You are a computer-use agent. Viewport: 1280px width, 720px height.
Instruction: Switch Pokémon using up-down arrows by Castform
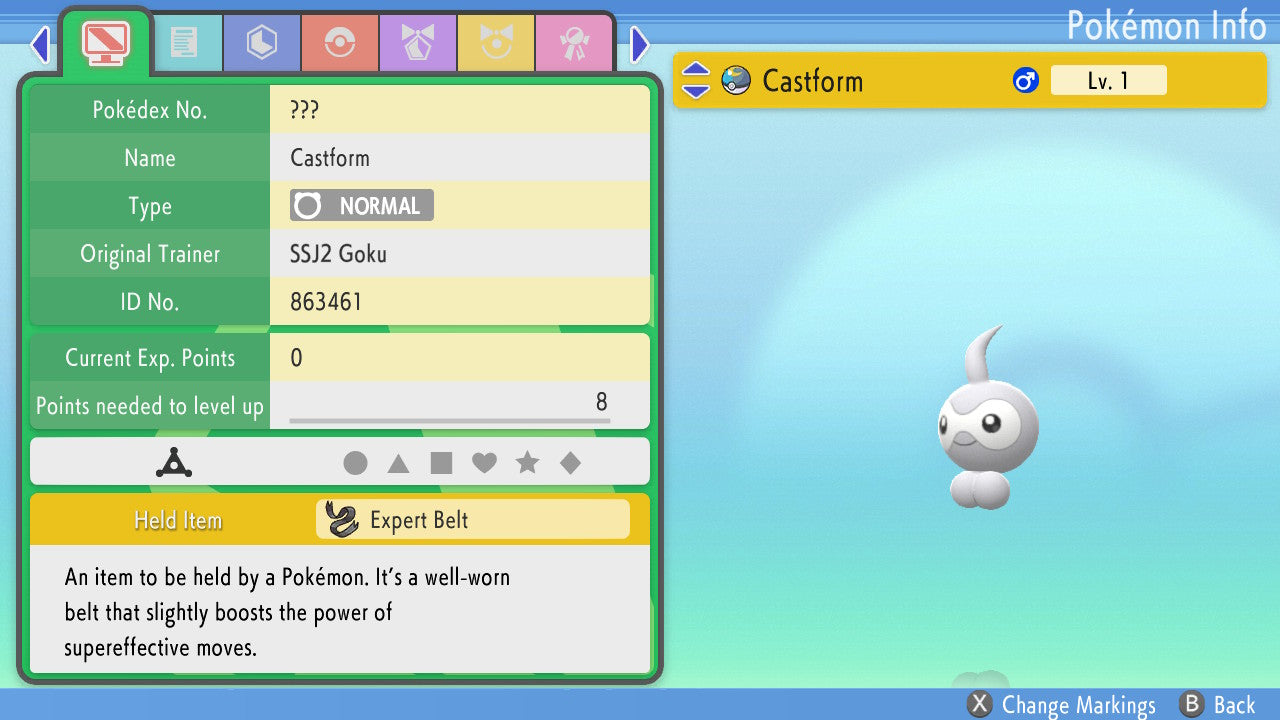(696, 80)
